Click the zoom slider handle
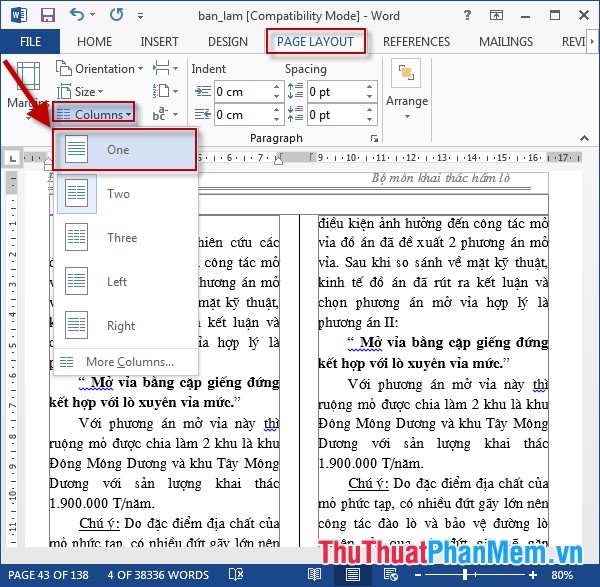The height and width of the screenshot is (587, 600). click(465, 575)
